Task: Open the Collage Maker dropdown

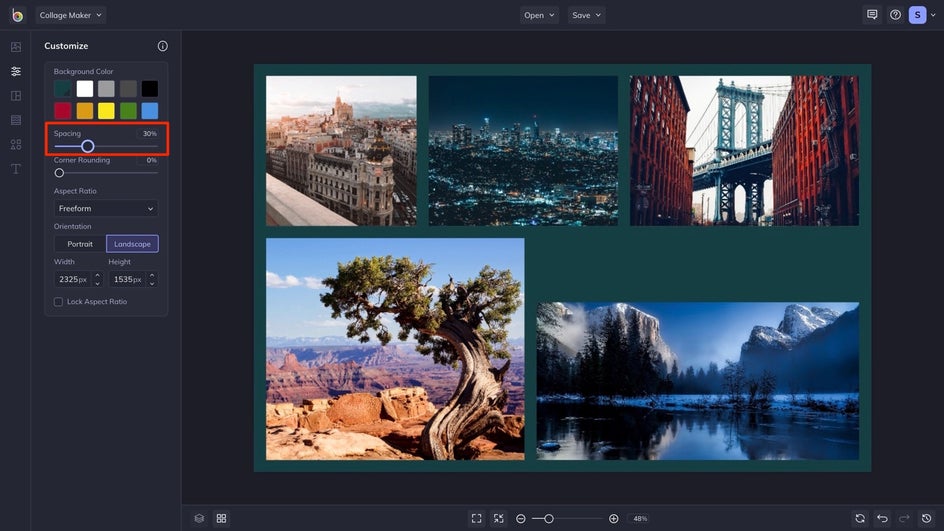Action: click(x=71, y=15)
